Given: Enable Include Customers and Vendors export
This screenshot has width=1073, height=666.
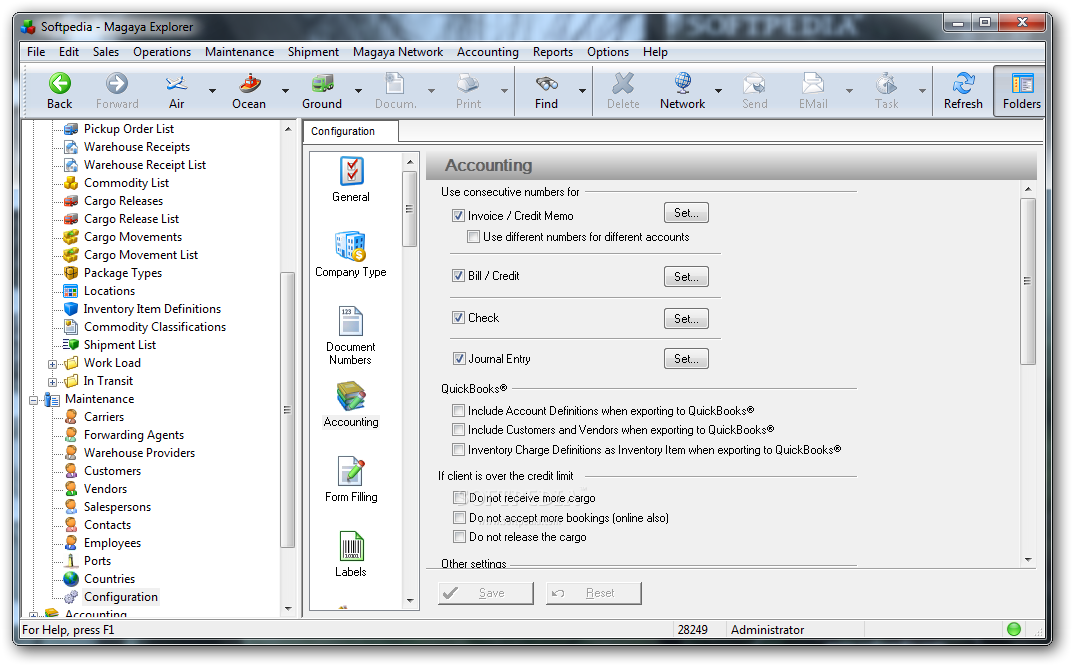Looking at the screenshot, I should (458, 430).
